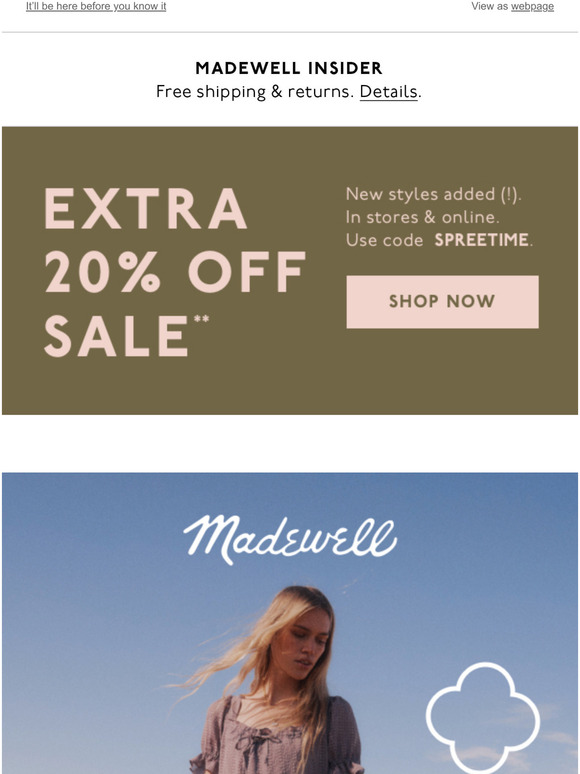The image size is (580, 774).
Task: Click the "New styles added (!)" line
Action: (433, 194)
